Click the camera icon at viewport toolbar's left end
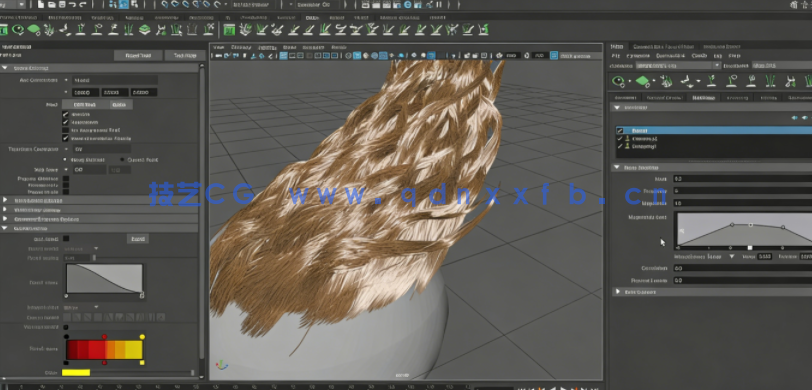This screenshot has height=390, width=812. (x=219, y=55)
